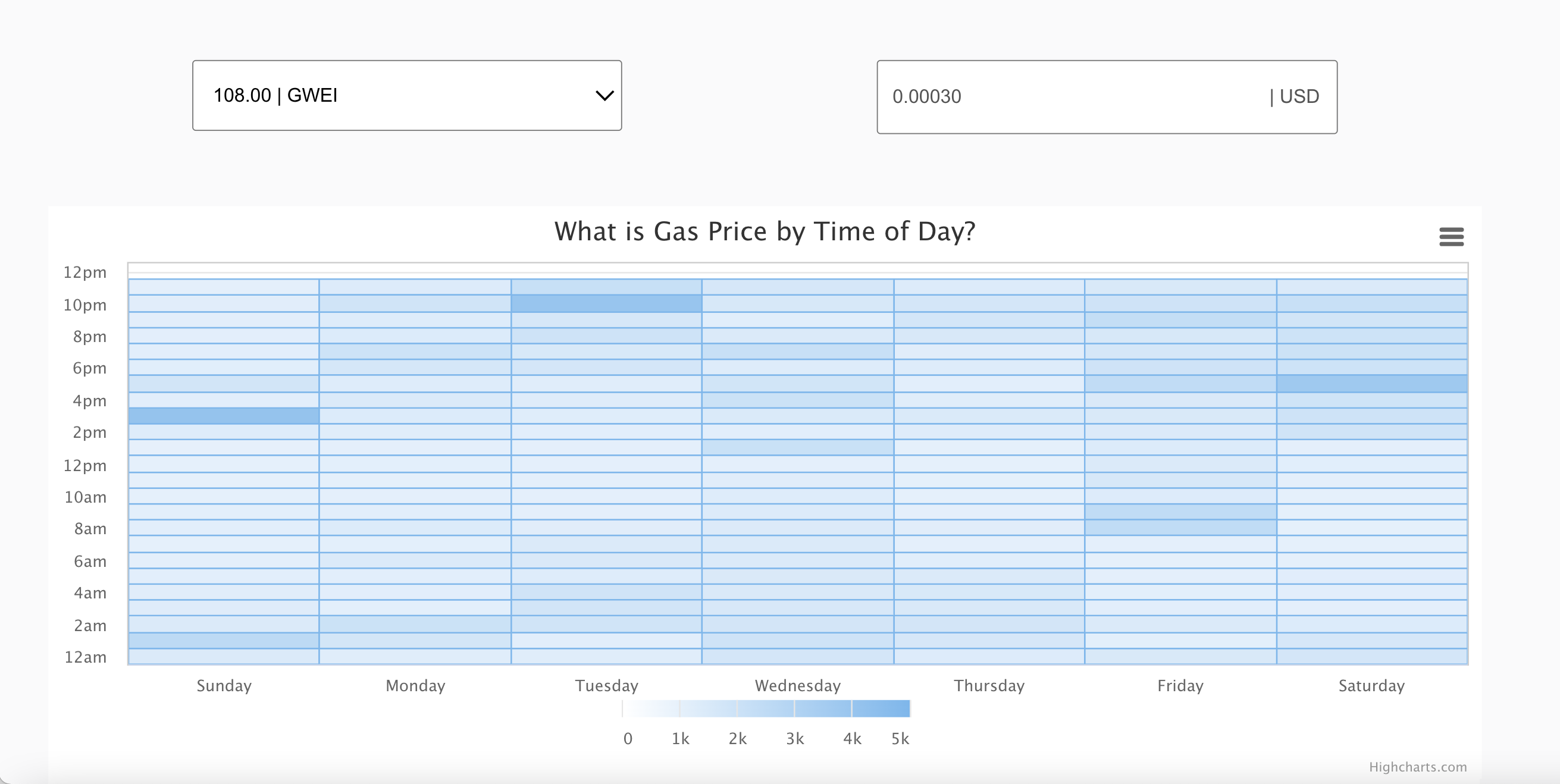Image resolution: width=1560 pixels, height=784 pixels.
Task: Click the Sunday axis label
Action: click(224, 685)
